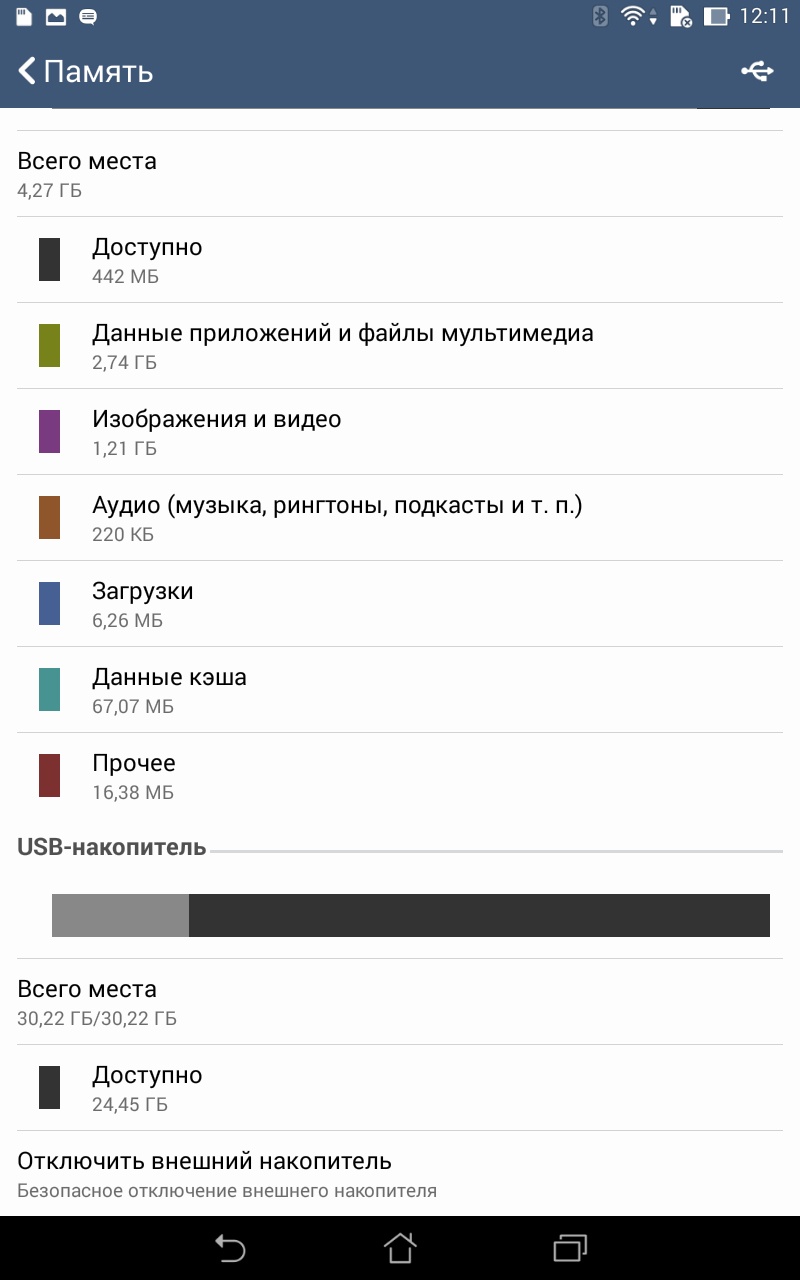The image size is (800, 1280).
Task: Open Данные приложений и файлы мультимедиа
Action: [x=342, y=346]
